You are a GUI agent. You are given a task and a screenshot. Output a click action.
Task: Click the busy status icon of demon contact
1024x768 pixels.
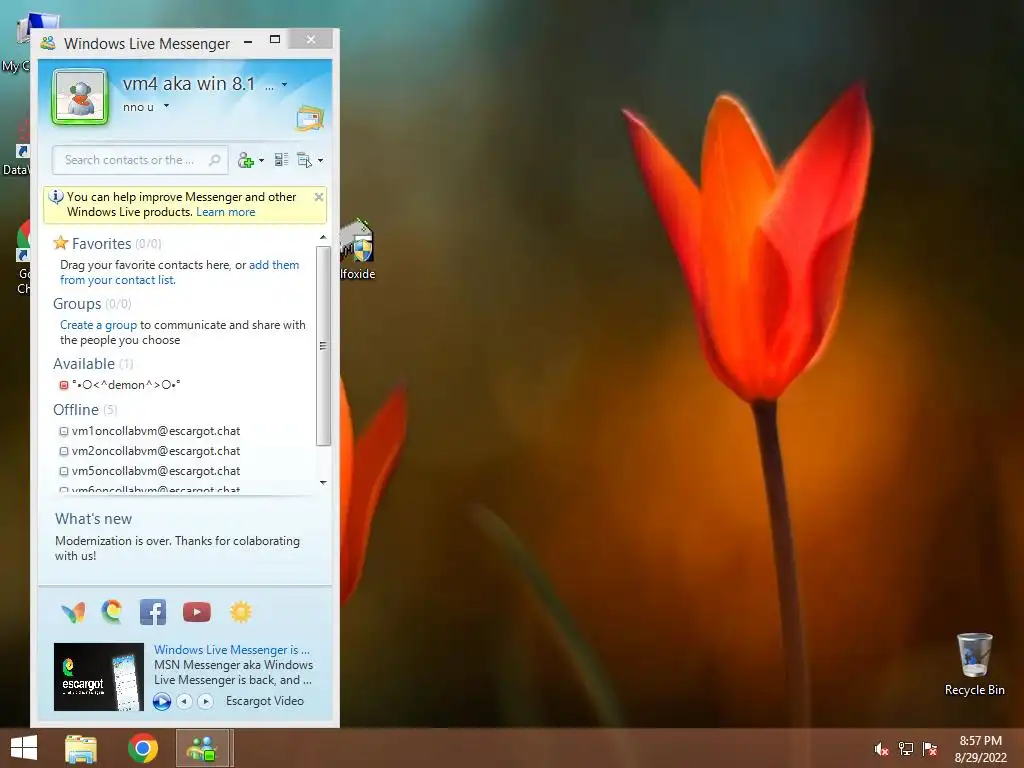pyautogui.click(x=64, y=385)
